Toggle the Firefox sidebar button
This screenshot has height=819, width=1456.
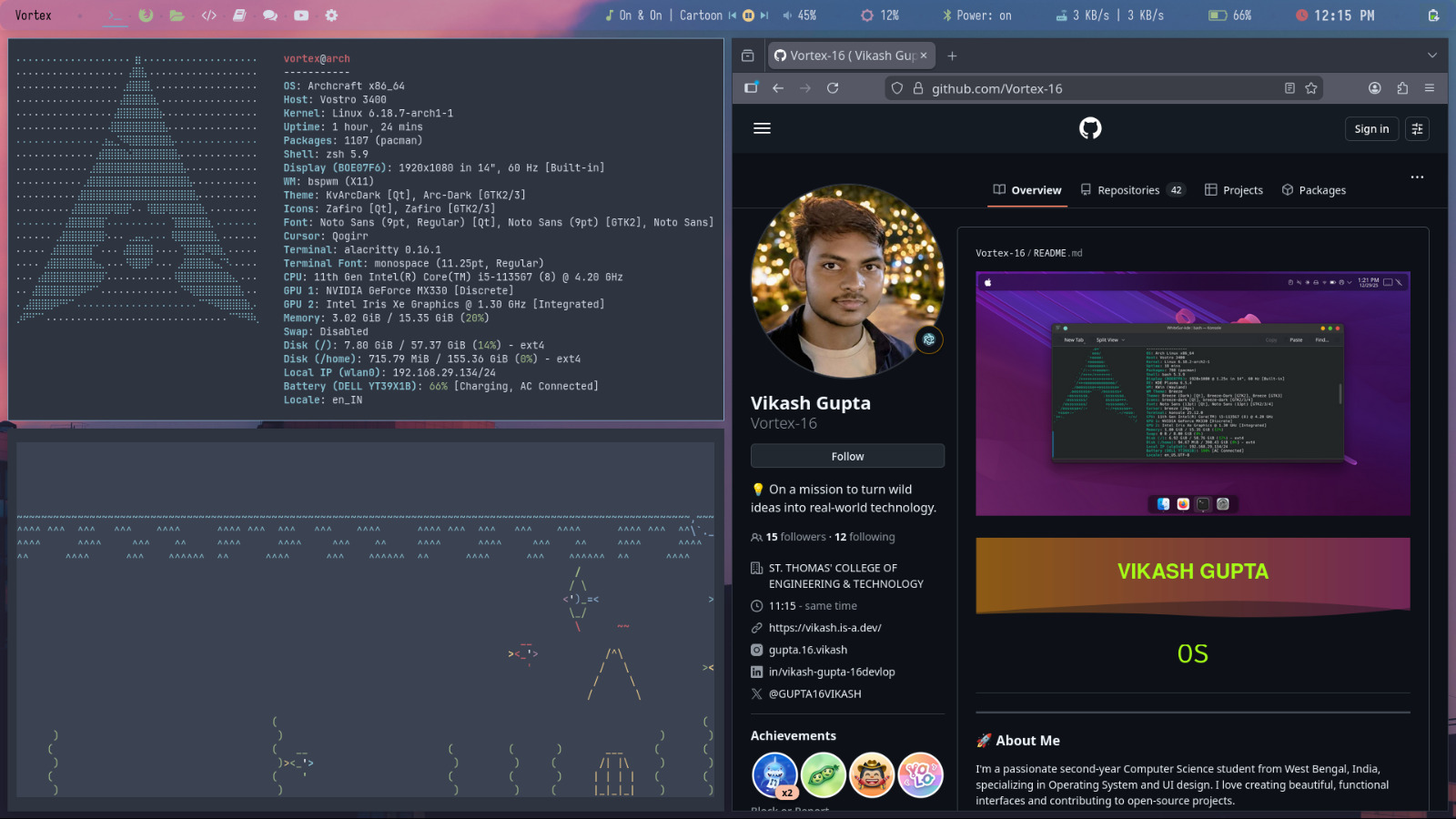[751, 88]
